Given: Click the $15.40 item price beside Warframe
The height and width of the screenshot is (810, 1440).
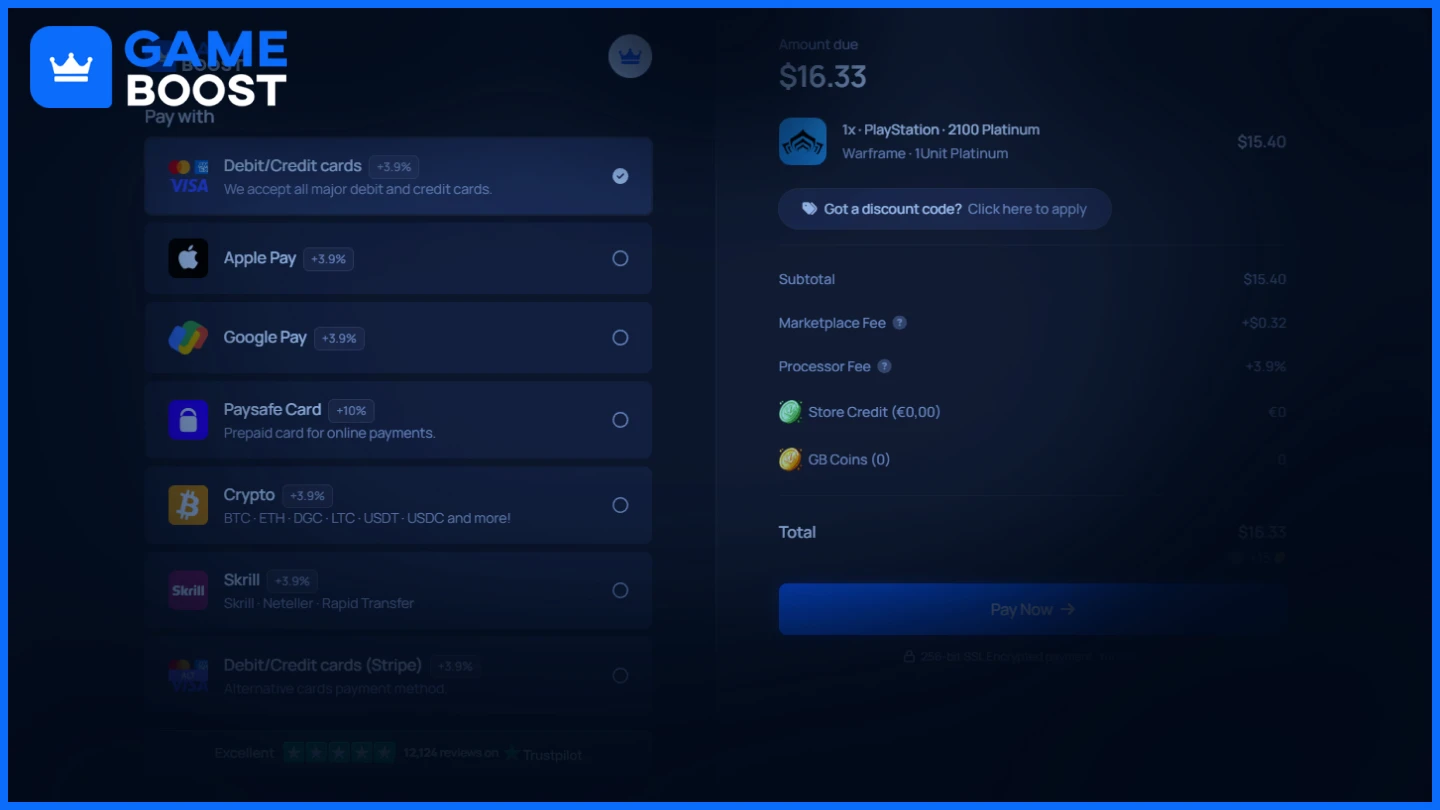Looking at the screenshot, I should (x=1261, y=142).
